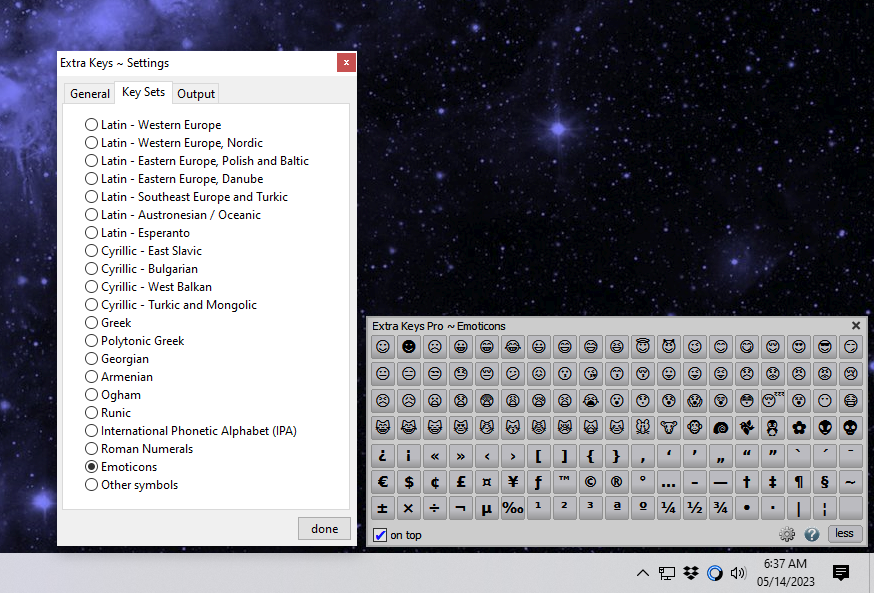Image resolution: width=874 pixels, height=593 pixels.
Task: Insert the cow face emoticon
Action: tap(669, 427)
